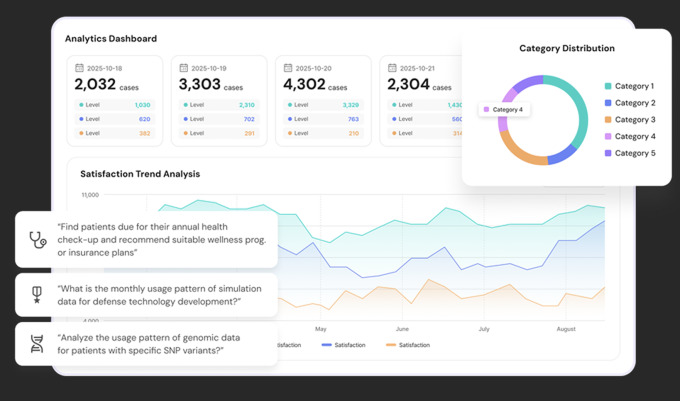The image size is (680, 401).
Task: Open the 2,032 cases card
Action: 115,101
